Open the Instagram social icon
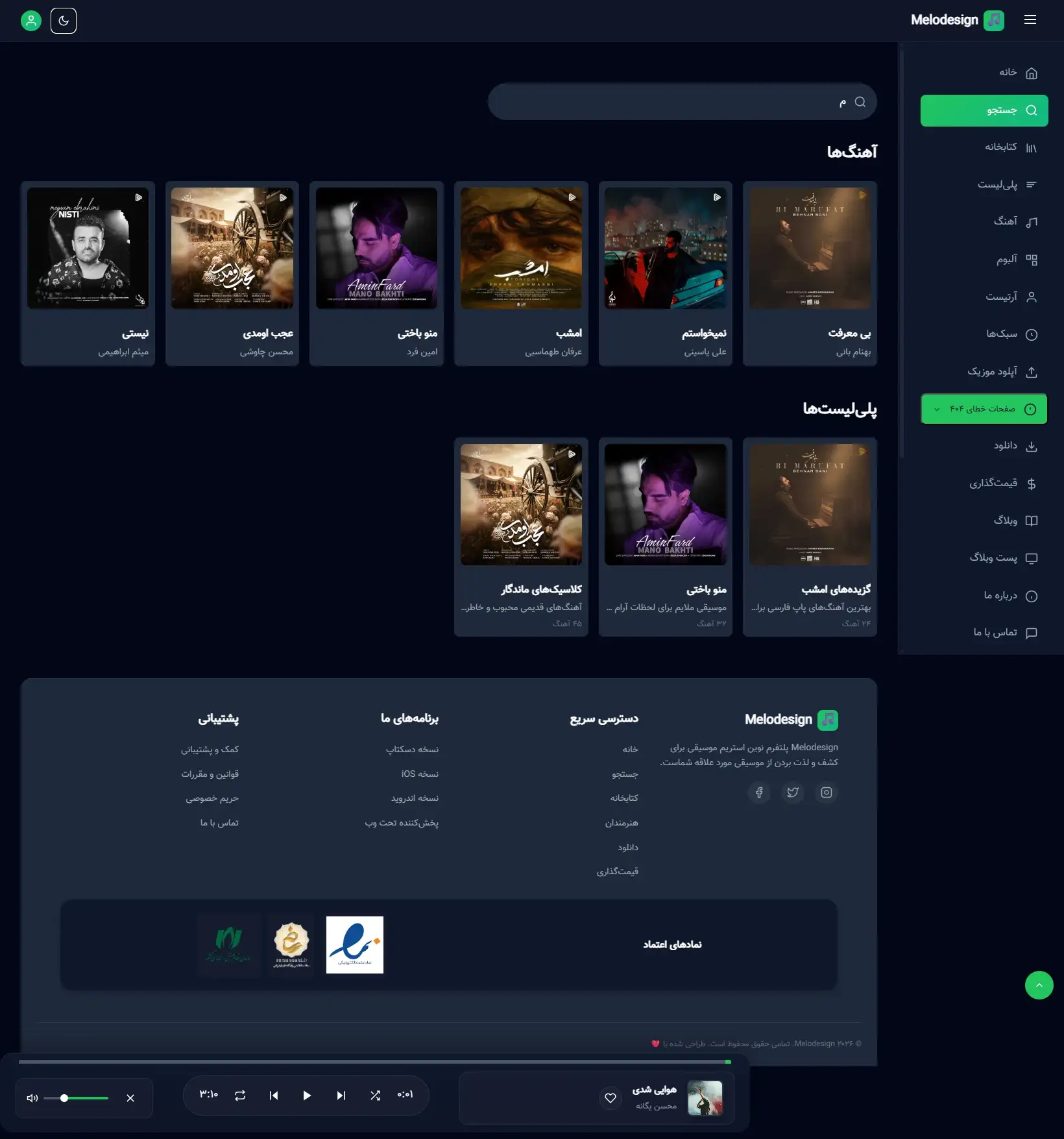The width and height of the screenshot is (1064, 1139). (827, 792)
